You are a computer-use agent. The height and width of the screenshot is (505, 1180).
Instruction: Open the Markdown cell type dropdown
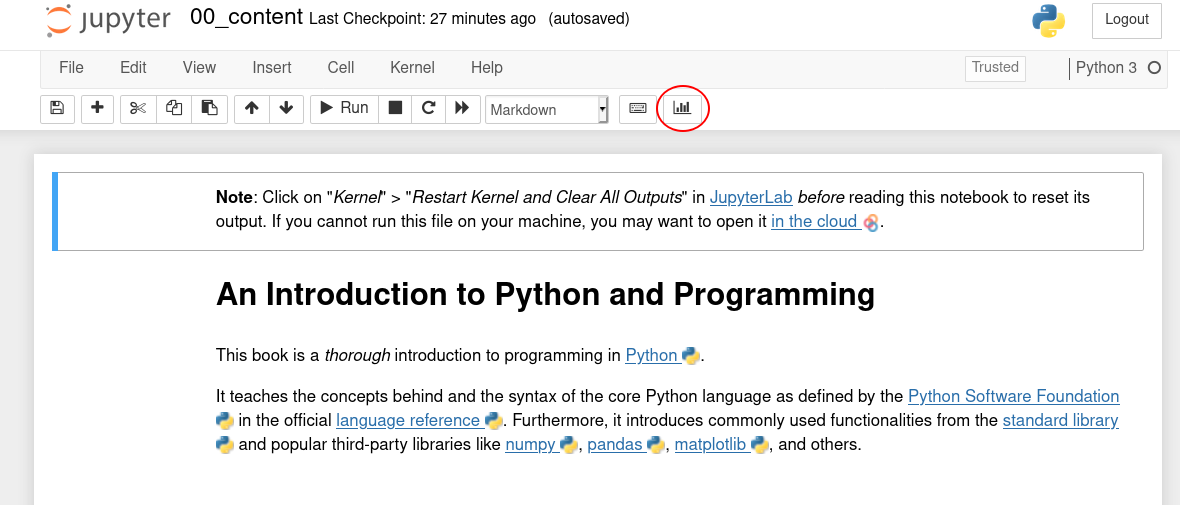(x=546, y=109)
